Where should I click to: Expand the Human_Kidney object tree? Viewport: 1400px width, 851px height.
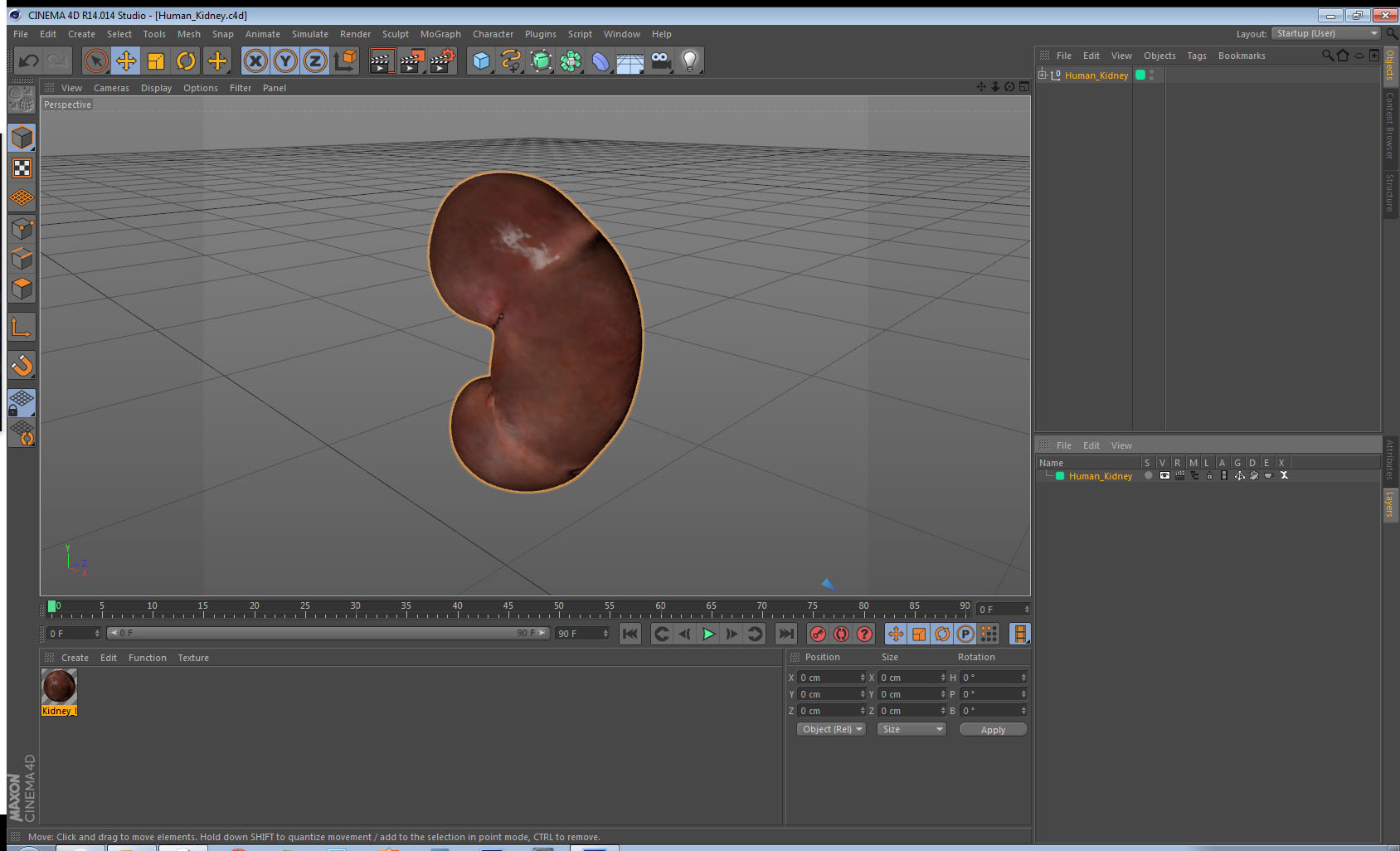[1043, 75]
